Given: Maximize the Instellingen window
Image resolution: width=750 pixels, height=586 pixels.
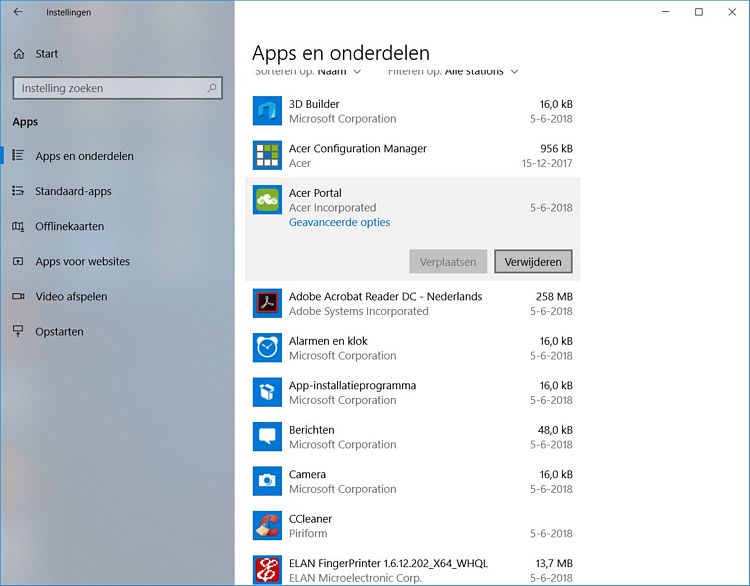Looking at the screenshot, I should click(x=699, y=12).
